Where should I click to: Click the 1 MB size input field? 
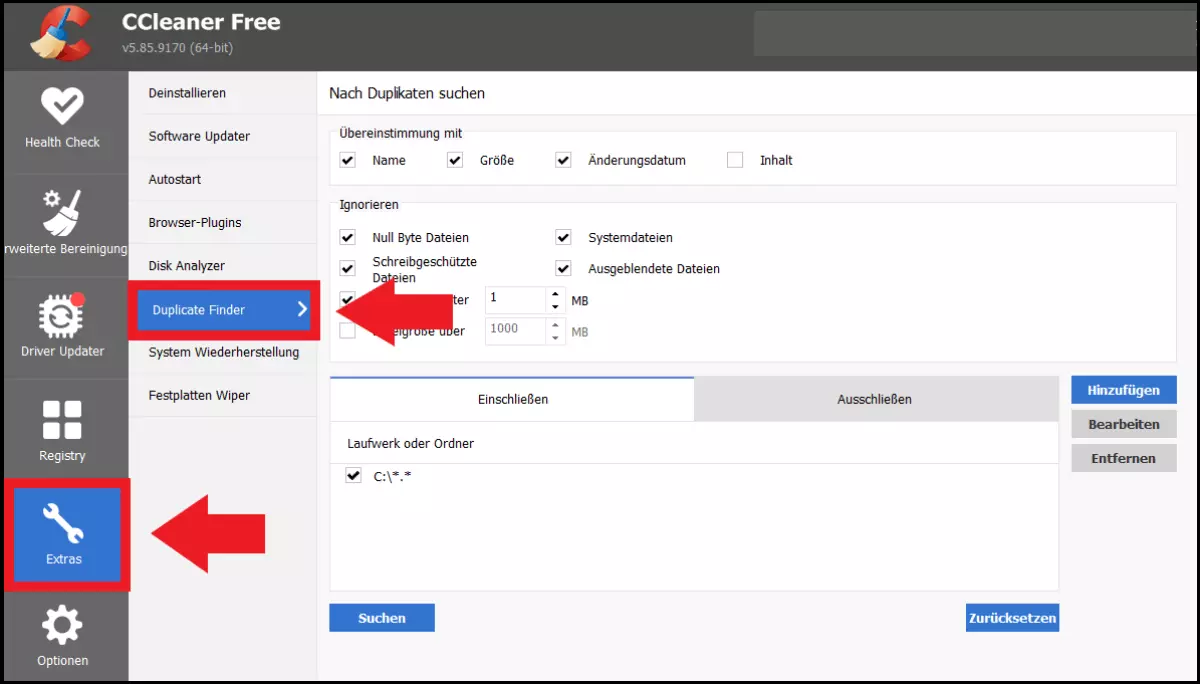click(515, 299)
